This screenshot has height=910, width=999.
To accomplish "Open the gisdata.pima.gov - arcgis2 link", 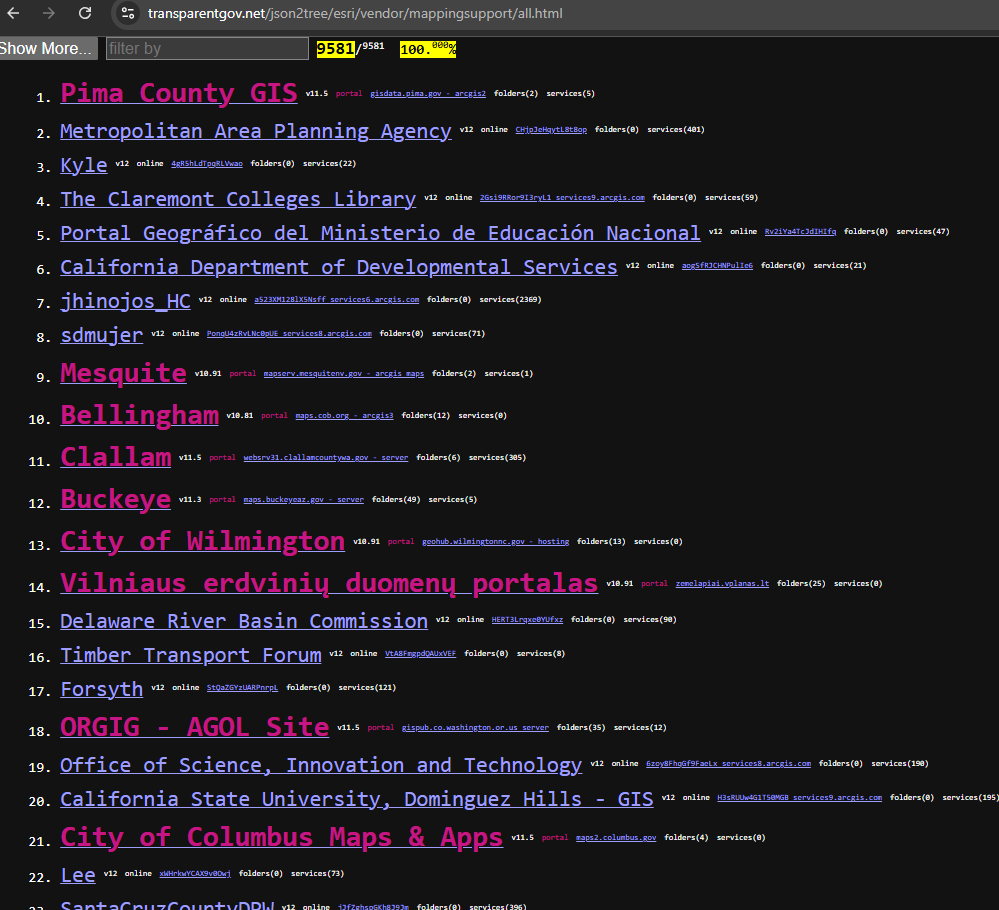I will [428, 94].
